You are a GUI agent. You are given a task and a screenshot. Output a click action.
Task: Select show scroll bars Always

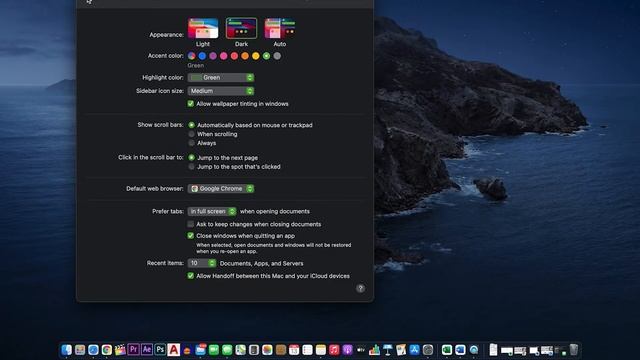[x=191, y=143]
